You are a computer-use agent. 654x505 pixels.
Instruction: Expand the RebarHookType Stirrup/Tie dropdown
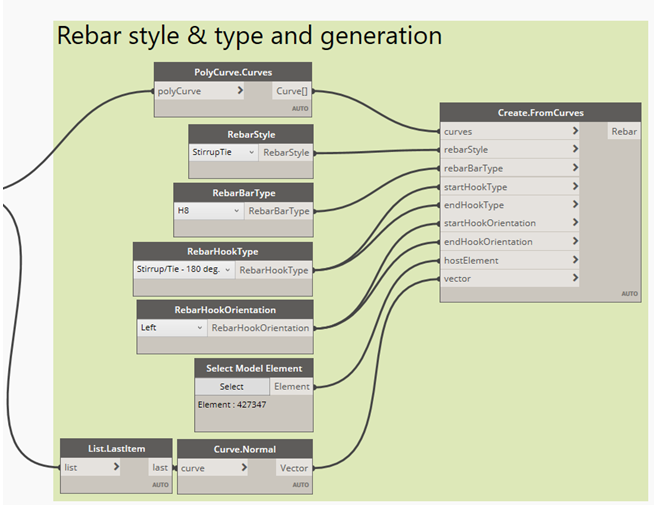[183, 269]
